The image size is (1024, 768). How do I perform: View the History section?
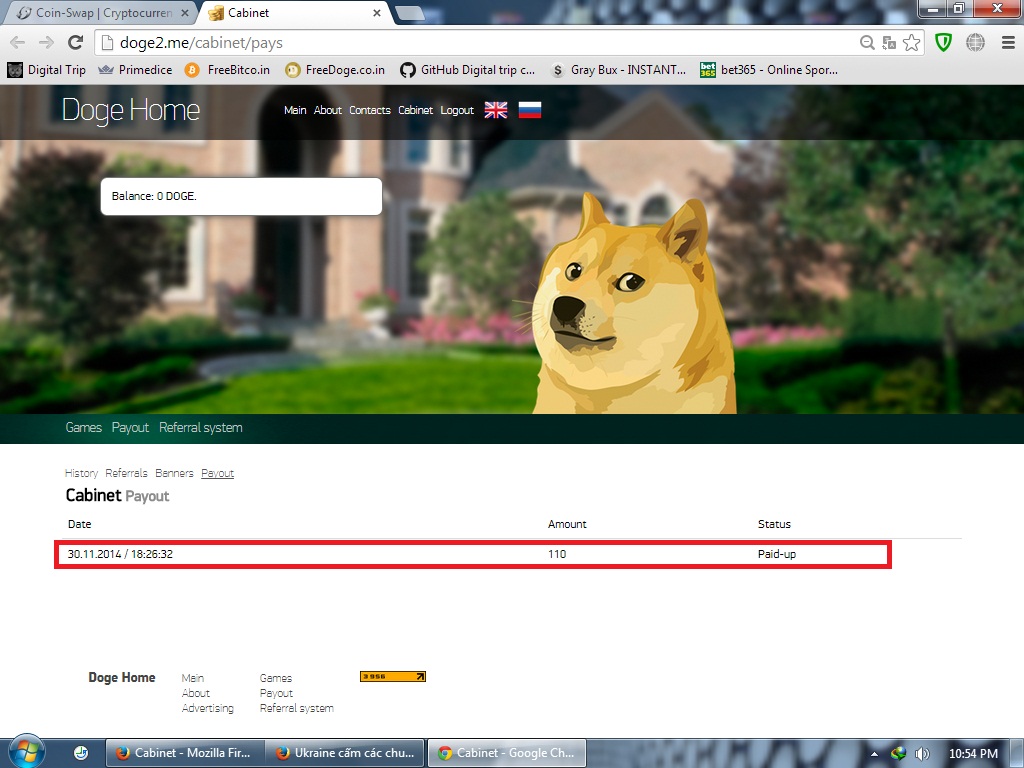81,473
